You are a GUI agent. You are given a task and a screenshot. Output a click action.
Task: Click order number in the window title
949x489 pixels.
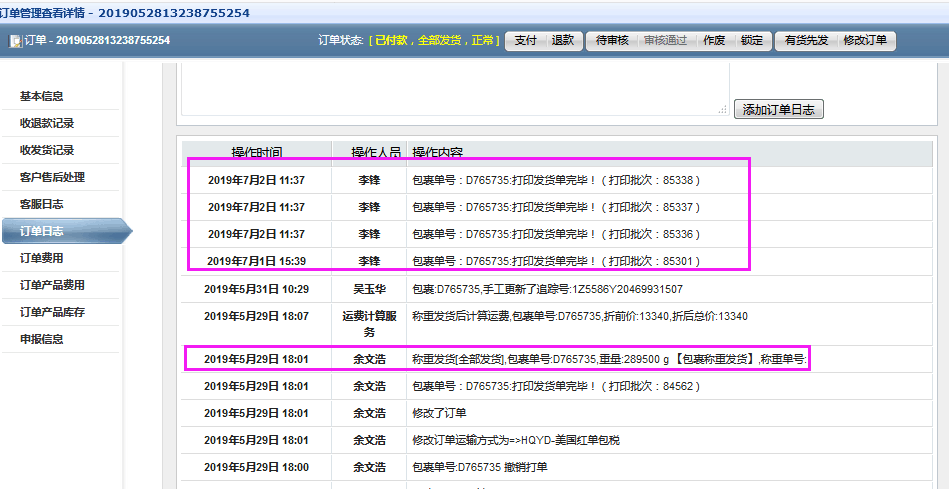point(173,13)
